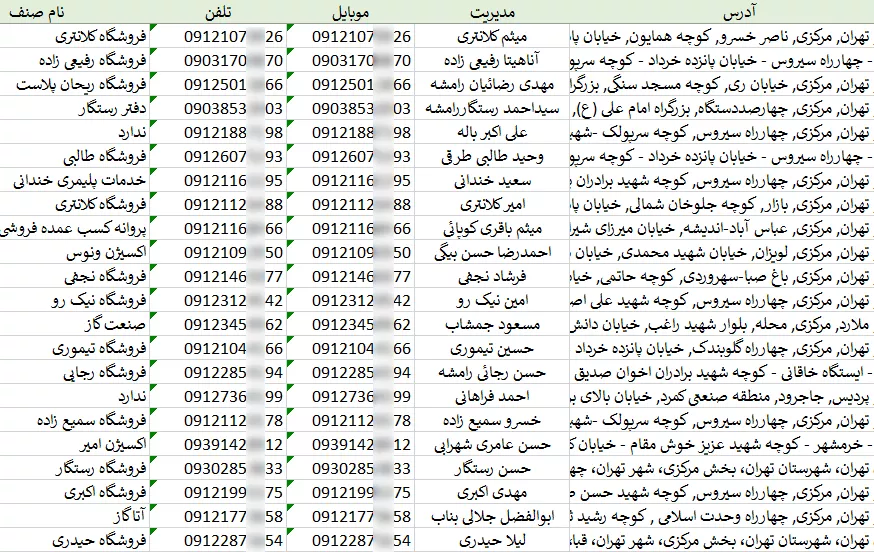Select the business cell 'فروشگاه تیموری'
The image size is (874, 552).
[75, 348]
